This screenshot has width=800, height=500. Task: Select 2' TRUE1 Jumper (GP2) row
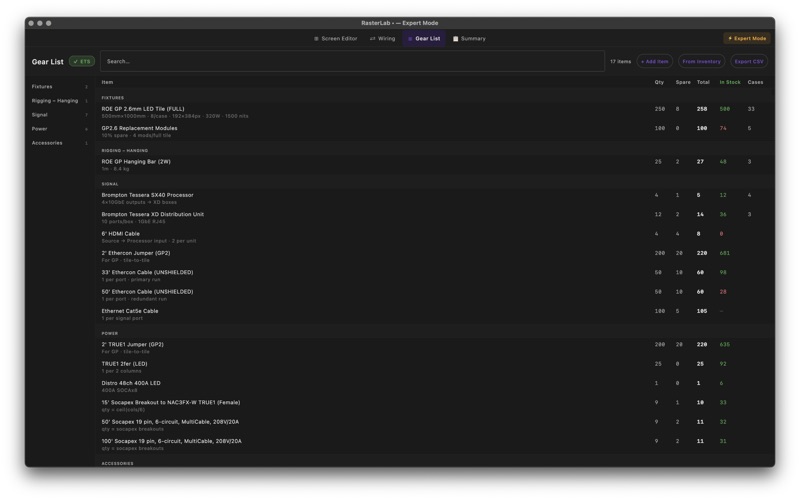tap(435, 348)
